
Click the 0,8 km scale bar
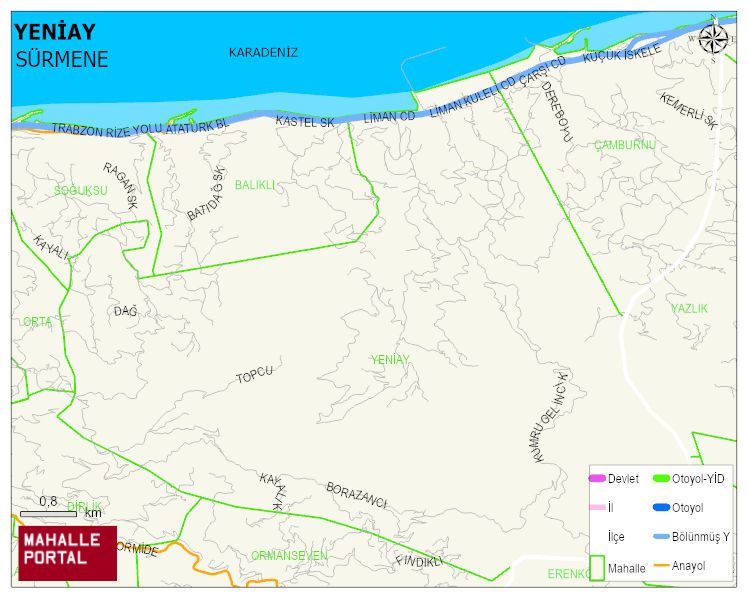click(x=48, y=514)
